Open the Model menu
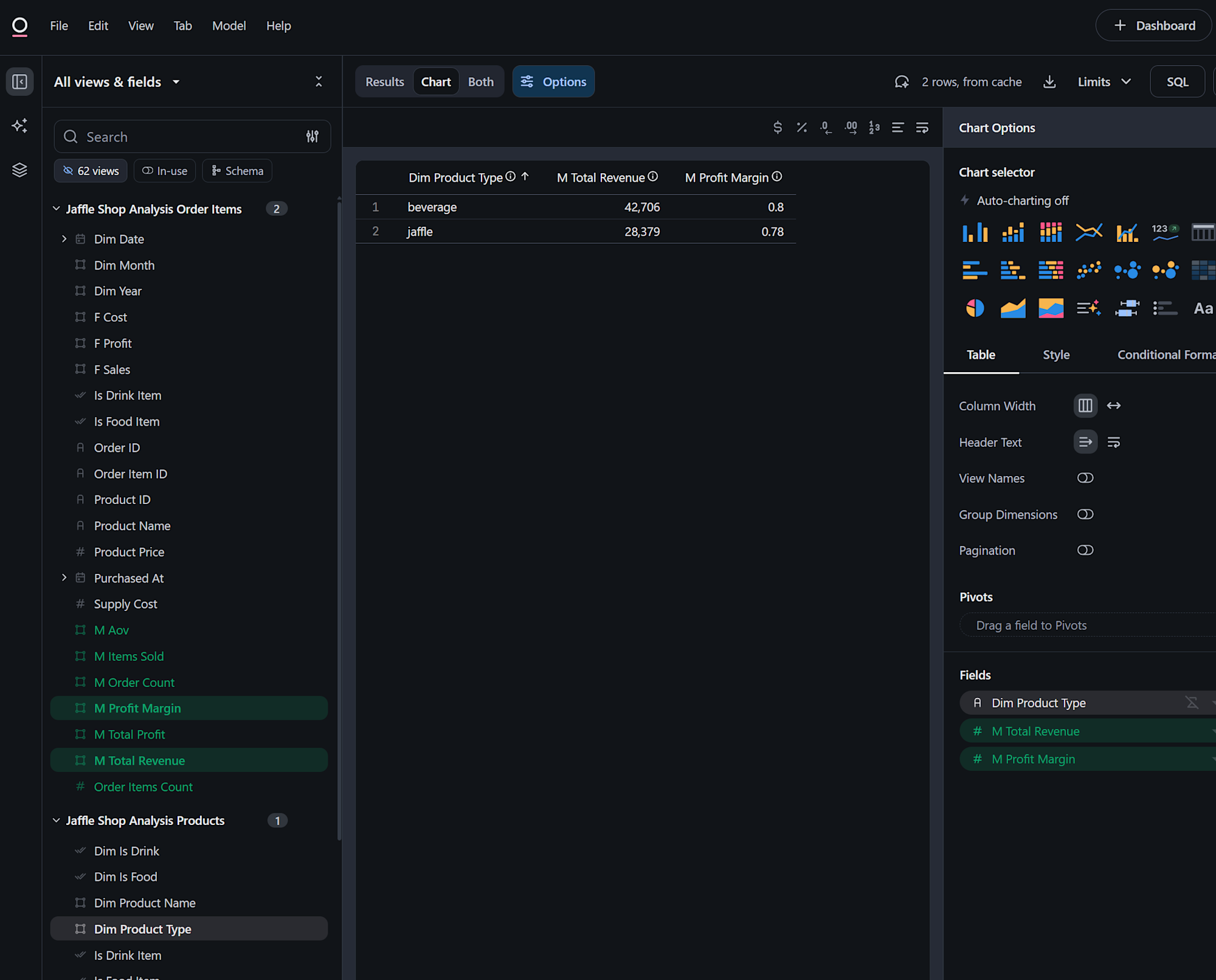Viewport: 1216px width, 980px height. click(x=229, y=26)
